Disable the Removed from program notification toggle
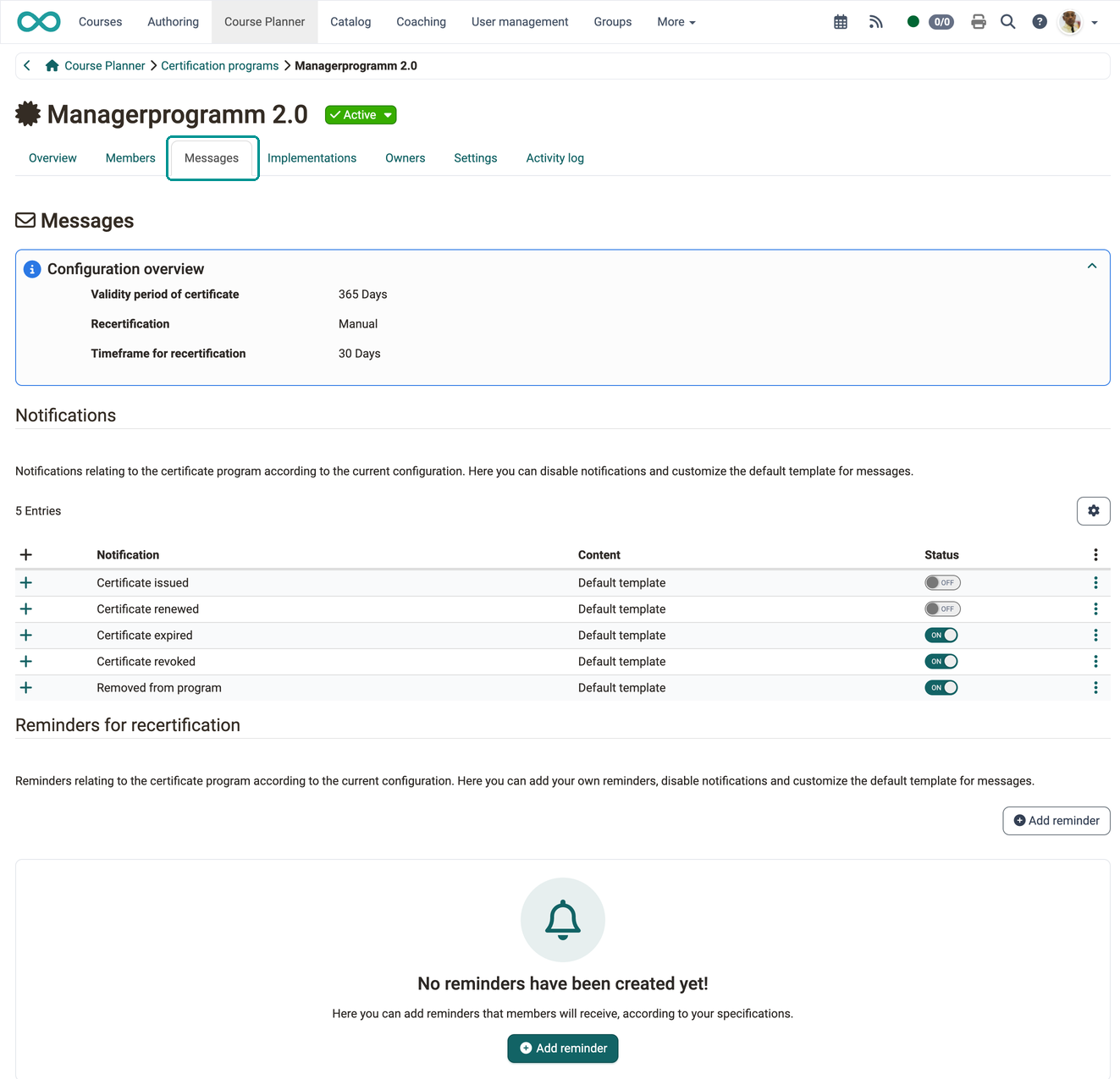The image size is (1120, 1079). (x=941, y=687)
